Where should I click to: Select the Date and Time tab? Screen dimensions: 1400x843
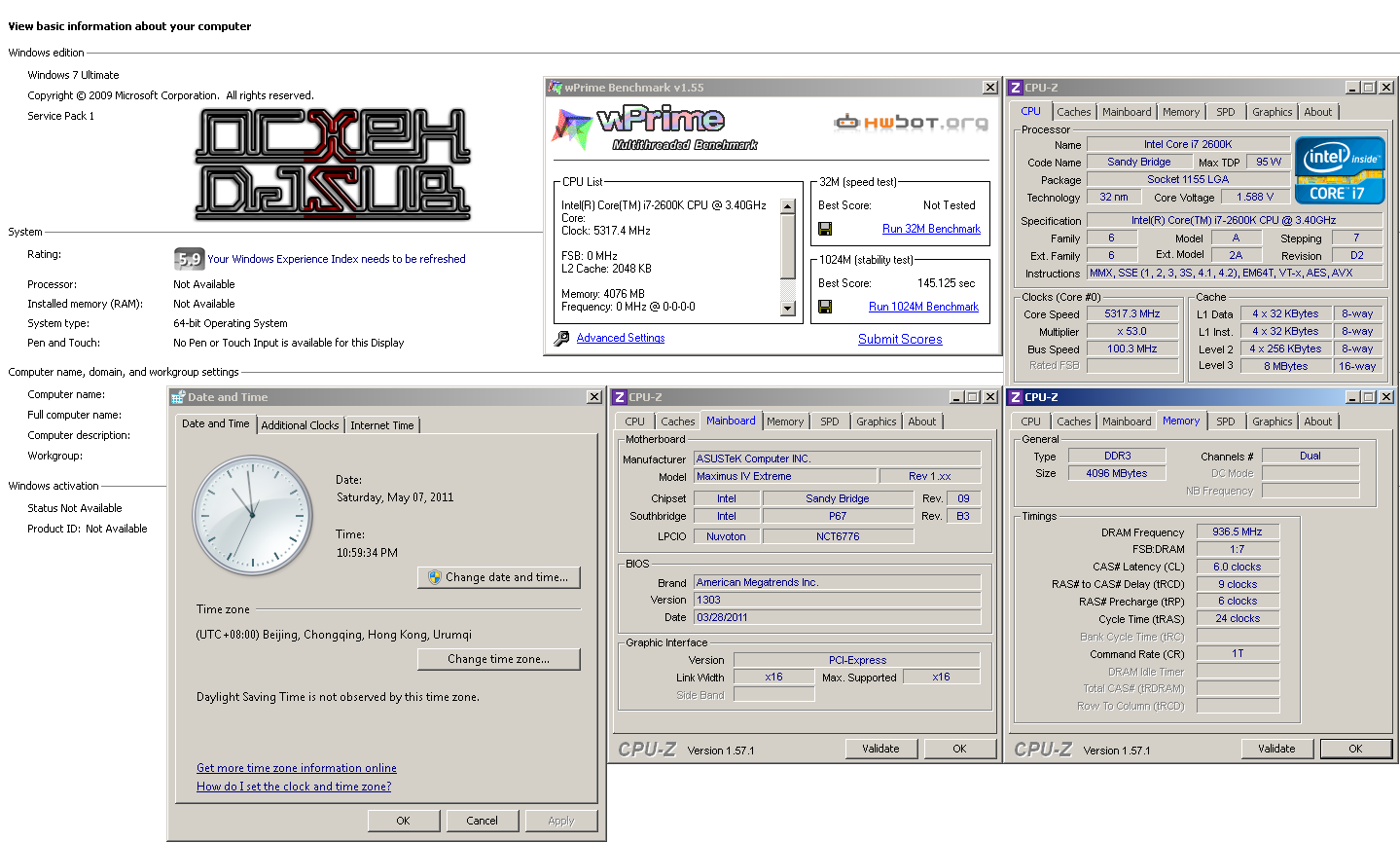point(216,423)
